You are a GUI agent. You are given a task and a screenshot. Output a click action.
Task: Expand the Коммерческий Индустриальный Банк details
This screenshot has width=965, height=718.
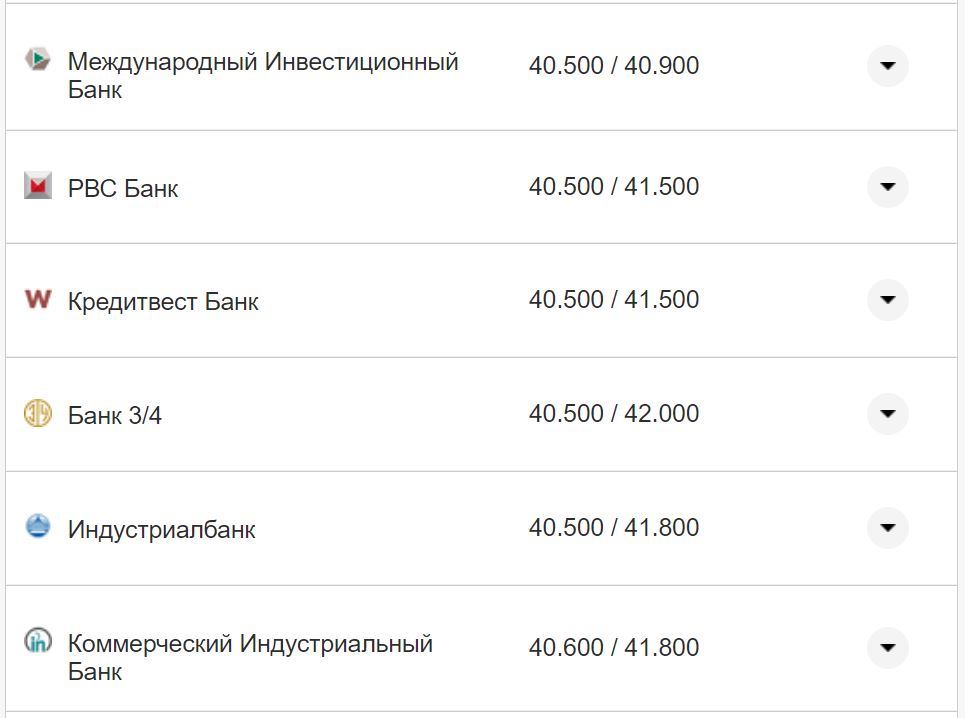point(887,647)
